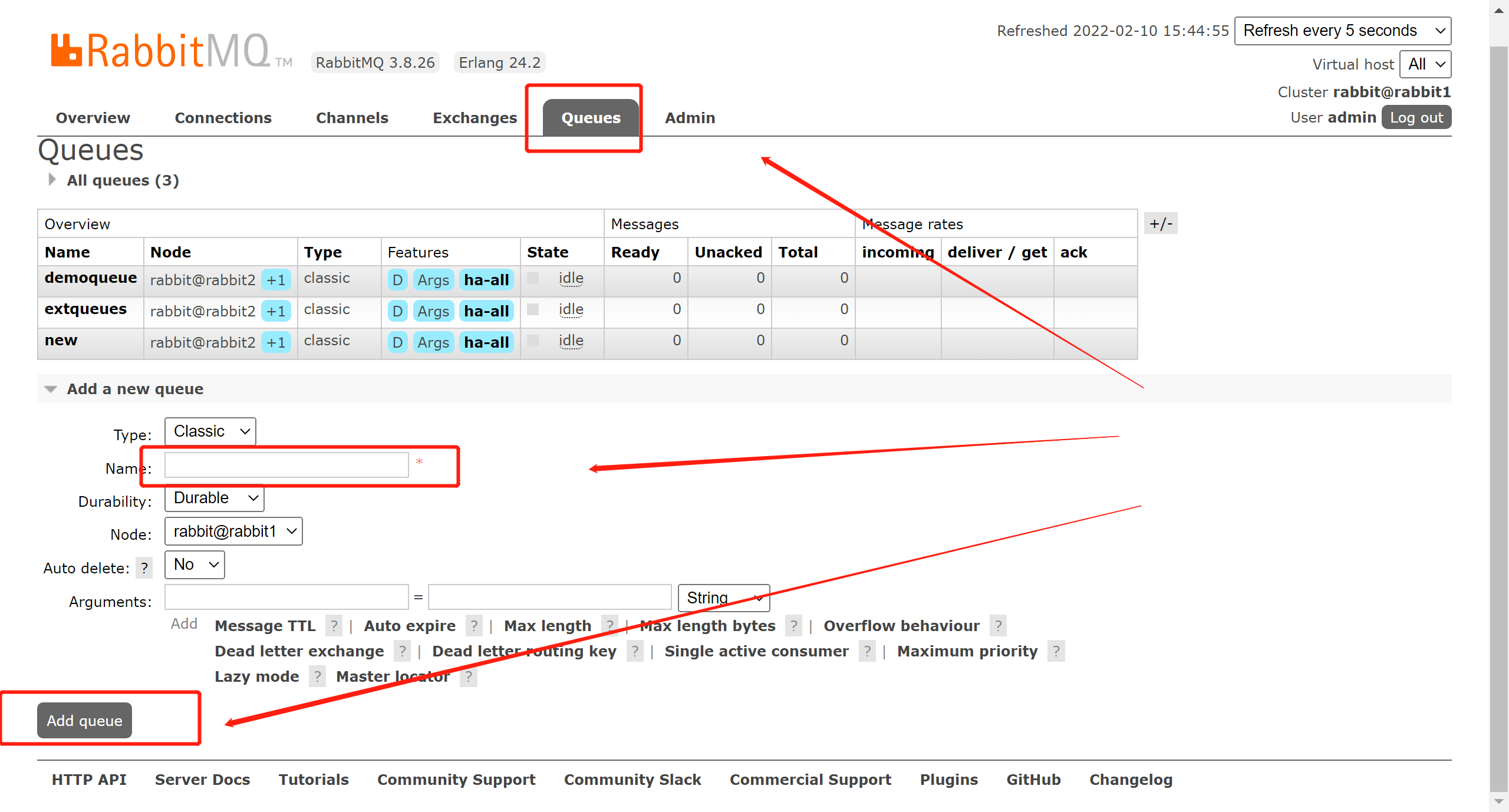Switch to the Exchanges tab

click(x=475, y=118)
